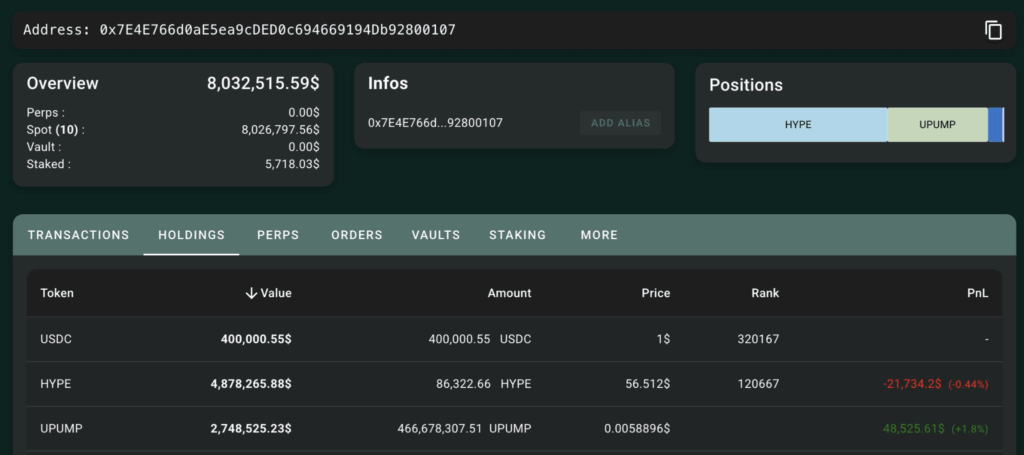The image size is (1024, 455).
Task: Open the Transactions tab
Action: tap(78, 235)
